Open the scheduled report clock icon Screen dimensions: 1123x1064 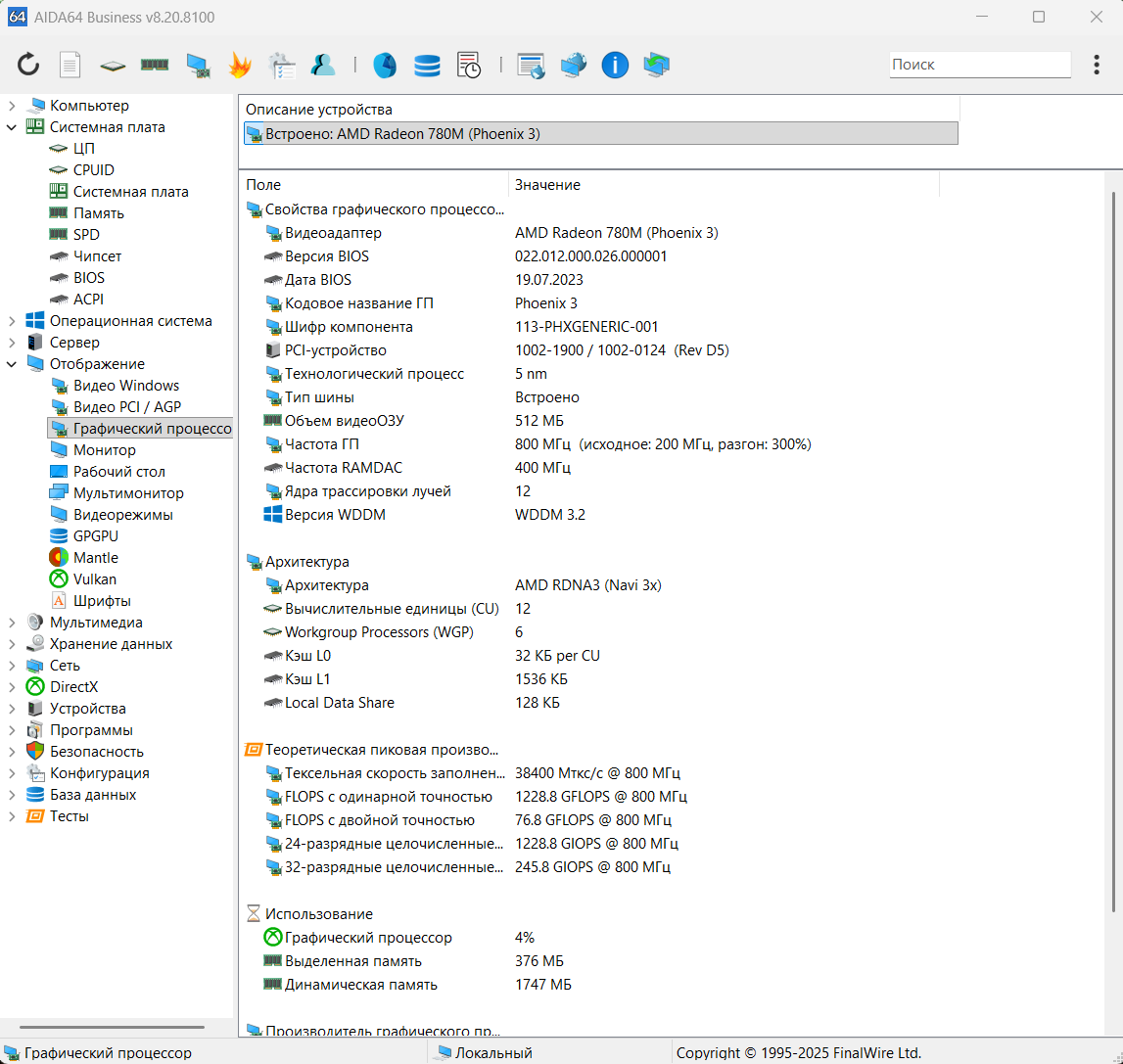click(x=469, y=66)
